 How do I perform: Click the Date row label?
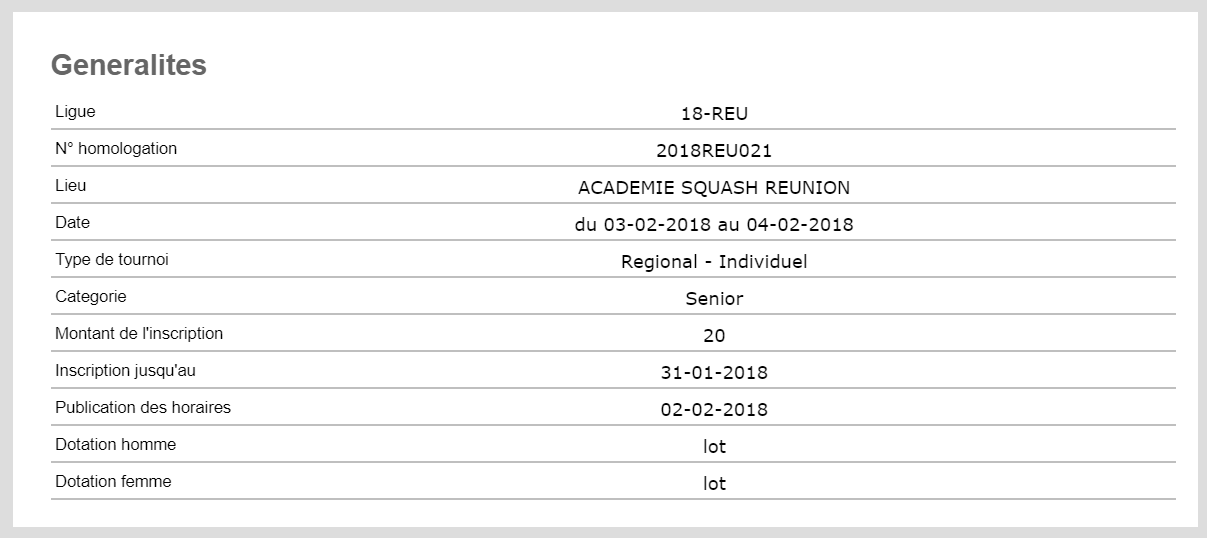pyautogui.click(x=73, y=222)
